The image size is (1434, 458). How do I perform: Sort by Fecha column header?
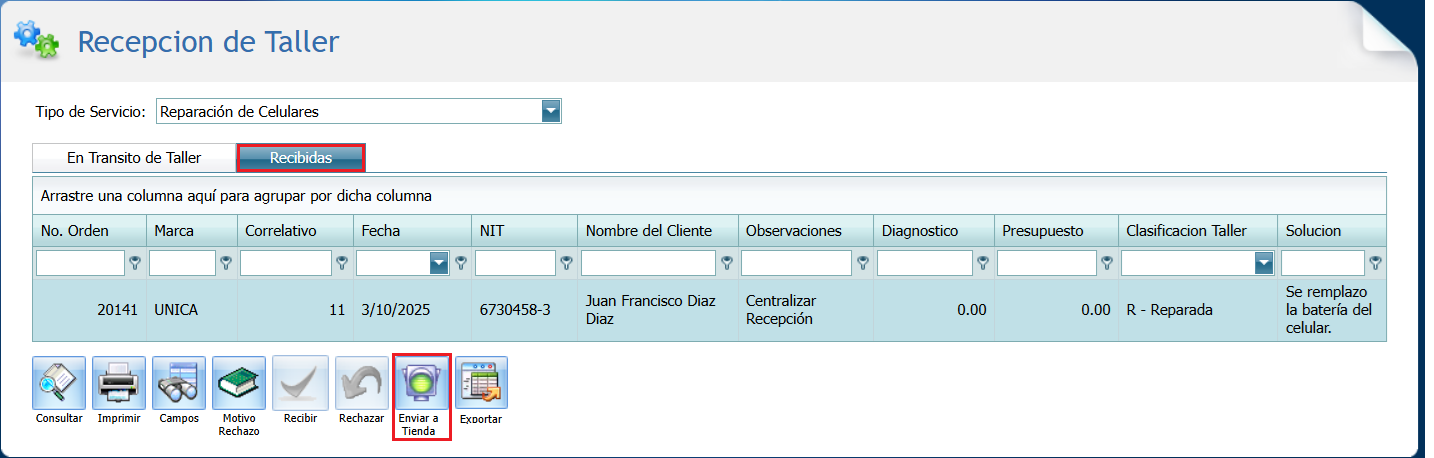(x=413, y=230)
